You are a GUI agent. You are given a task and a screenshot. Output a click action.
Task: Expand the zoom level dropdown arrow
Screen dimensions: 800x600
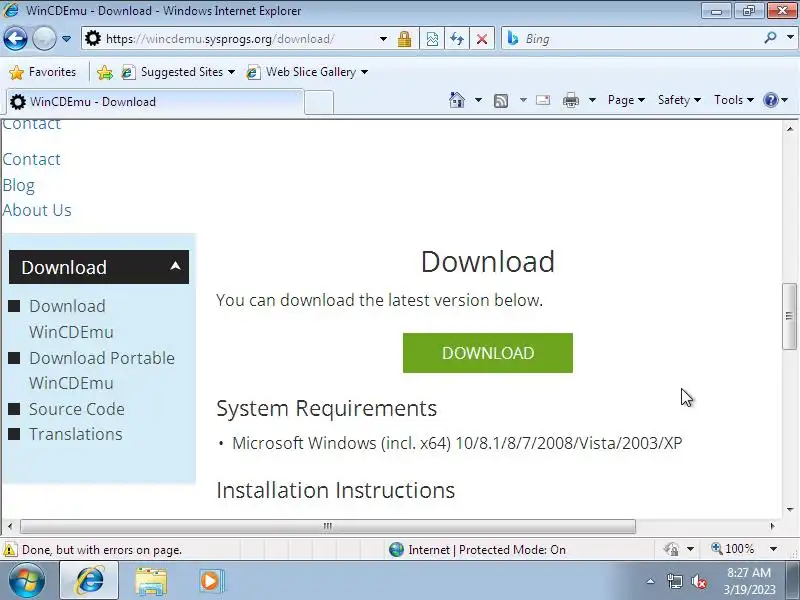tap(773, 549)
